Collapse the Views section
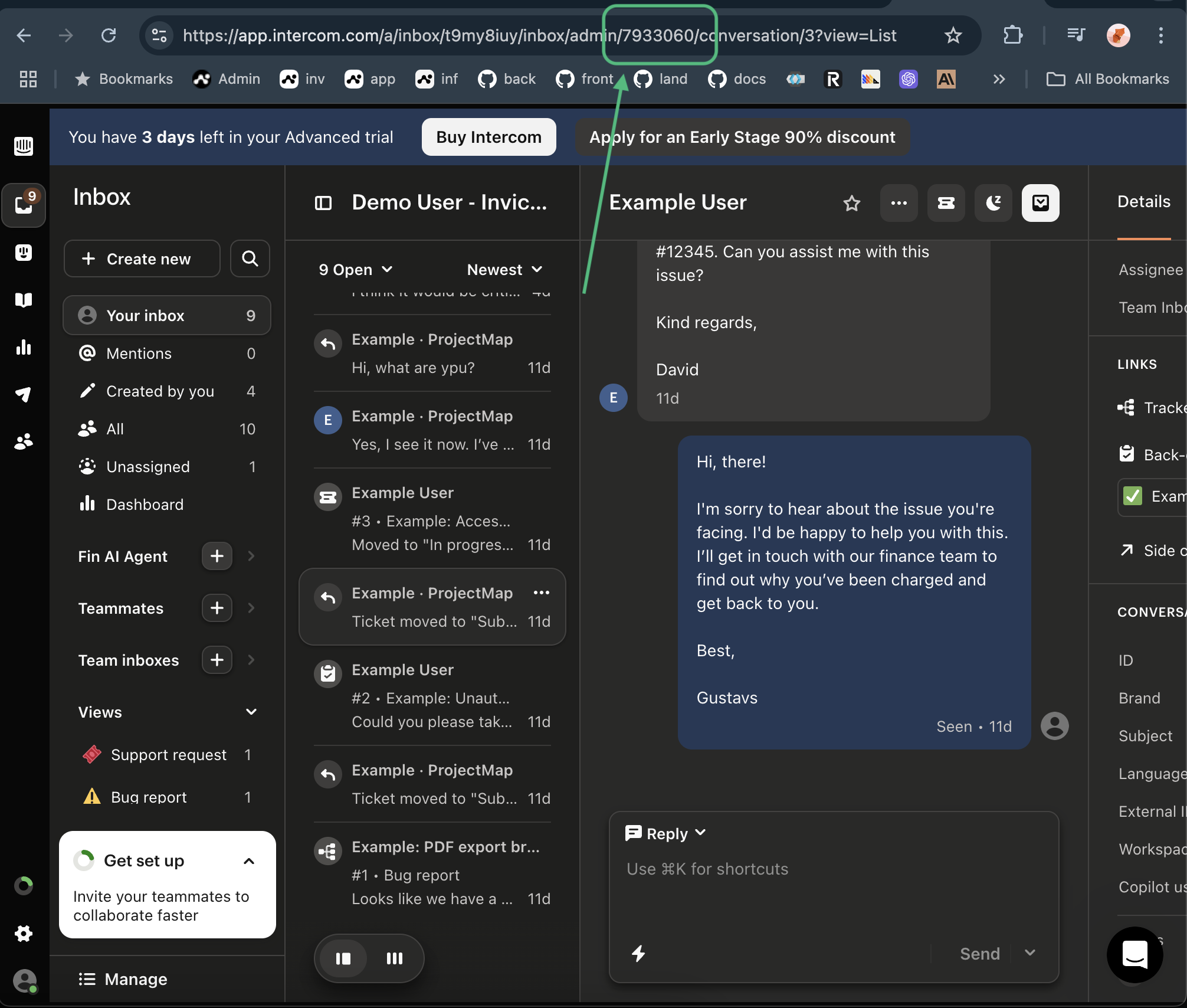The height and width of the screenshot is (1008, 1187). [x=251, y=712]
